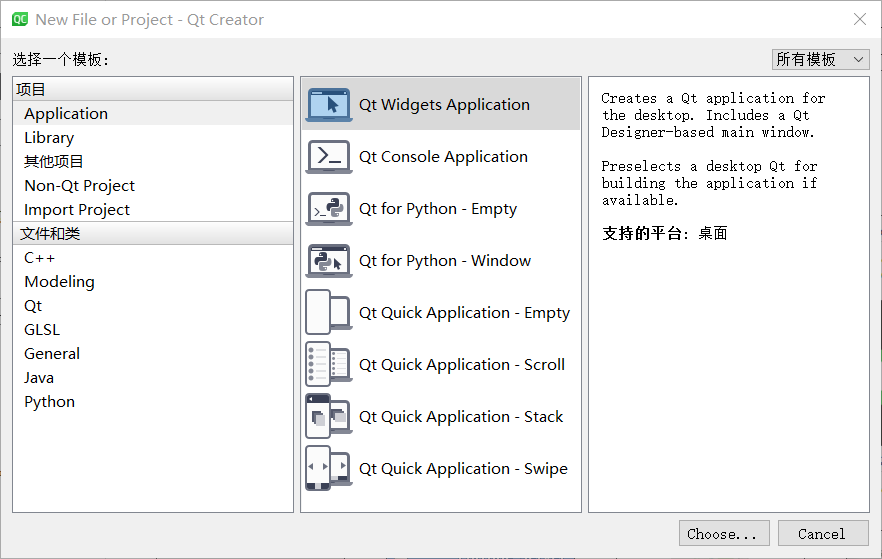Click the Qt Console Application terminal icon

[x=328, y=157]
